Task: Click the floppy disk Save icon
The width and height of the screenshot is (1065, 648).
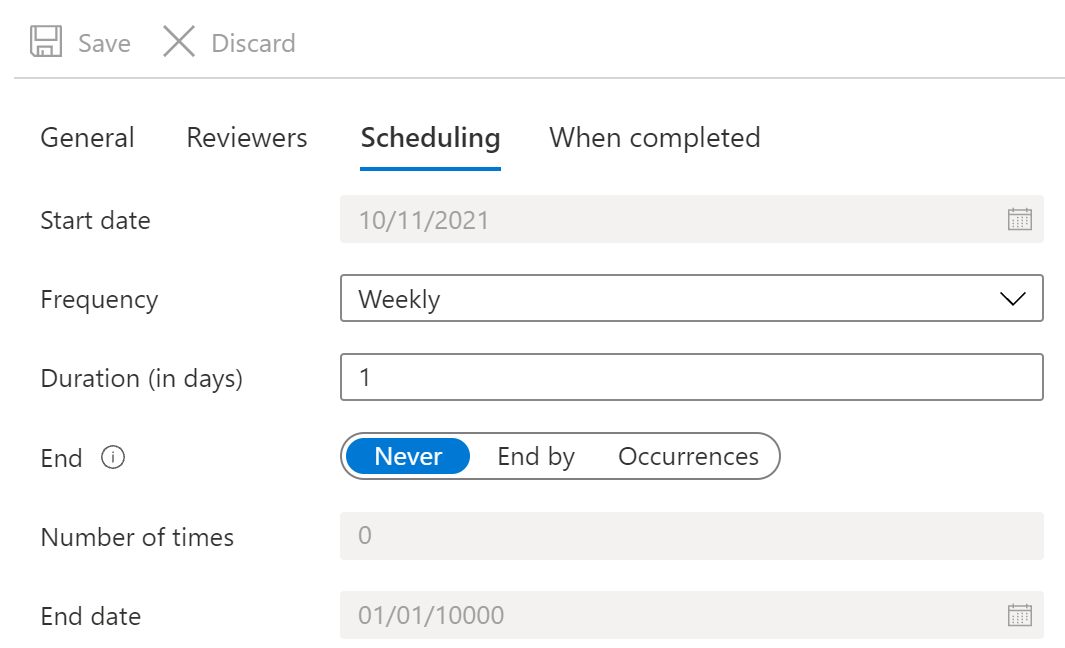Action: click(x=45, y=42)
